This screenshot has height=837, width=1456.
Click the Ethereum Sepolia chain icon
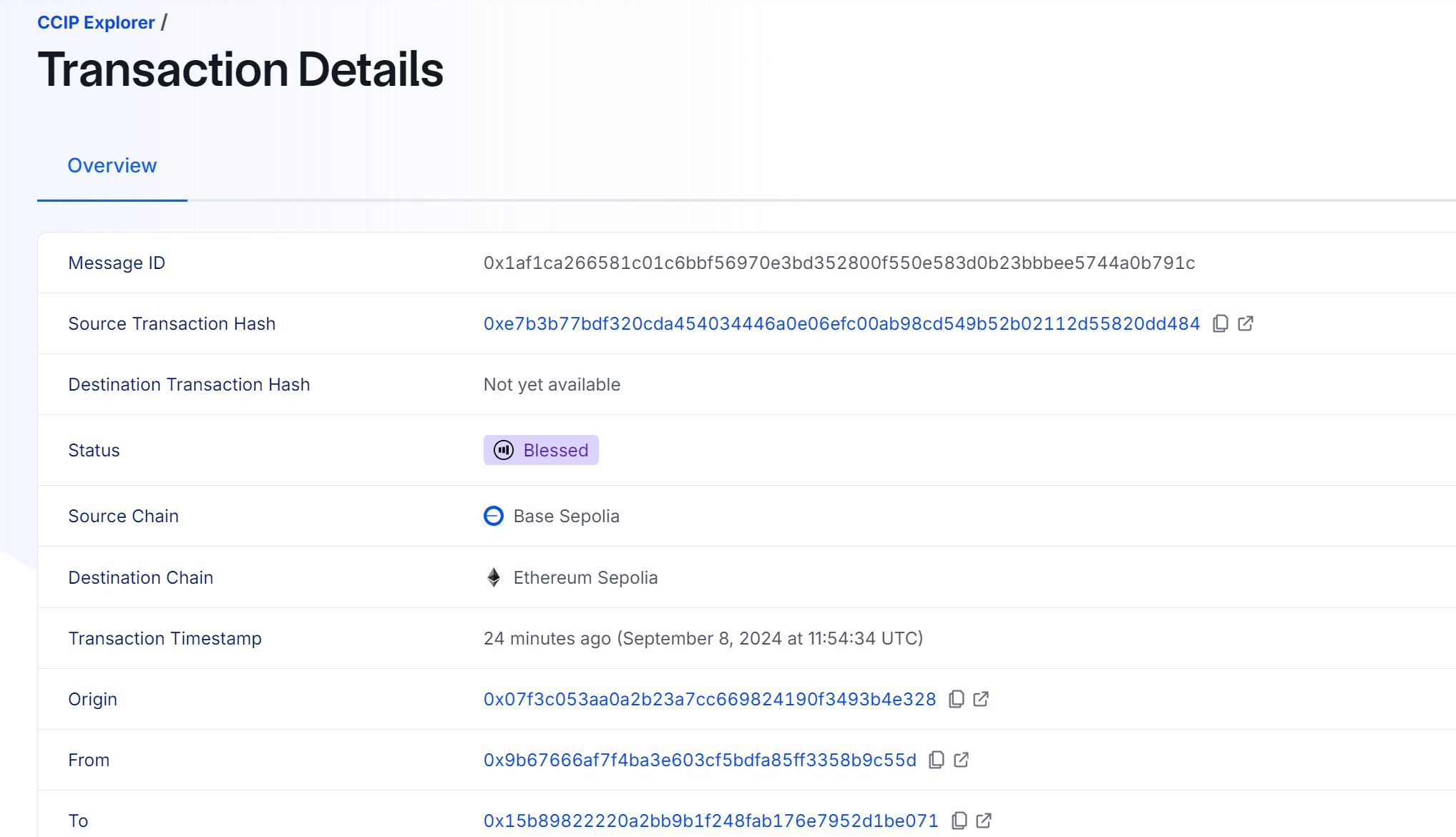494,577
